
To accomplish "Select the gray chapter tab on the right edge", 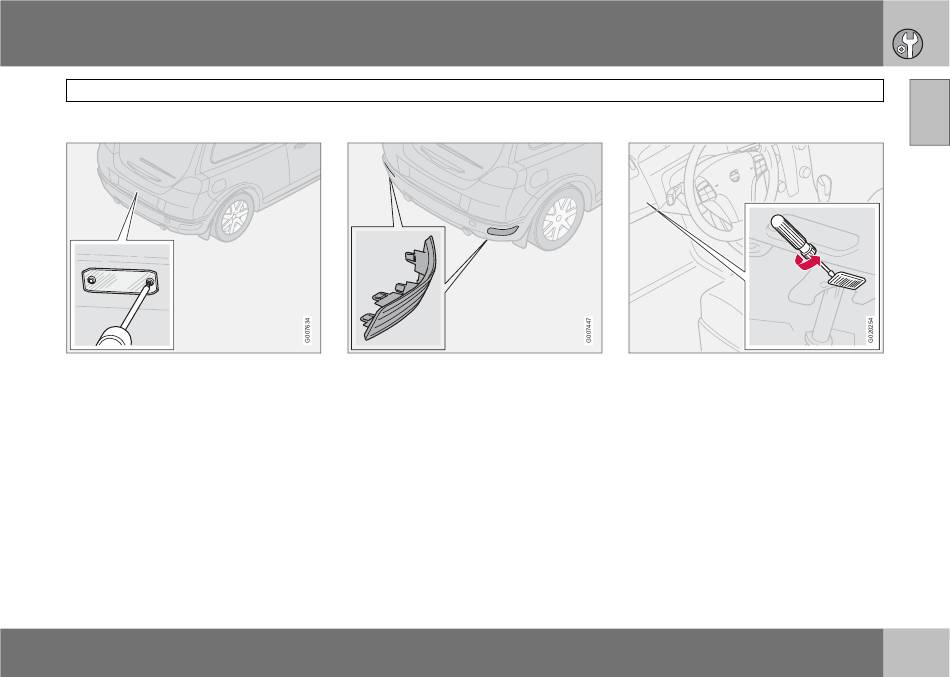I will coord(929,112).
